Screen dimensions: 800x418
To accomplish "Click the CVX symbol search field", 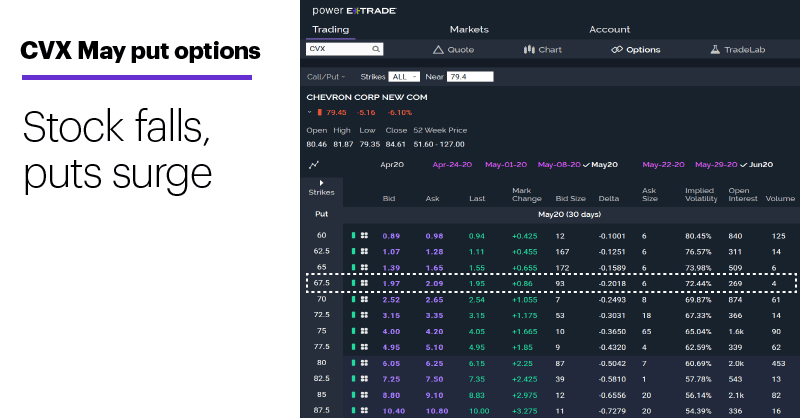I will pyautogui.click(x=344, y=49).
